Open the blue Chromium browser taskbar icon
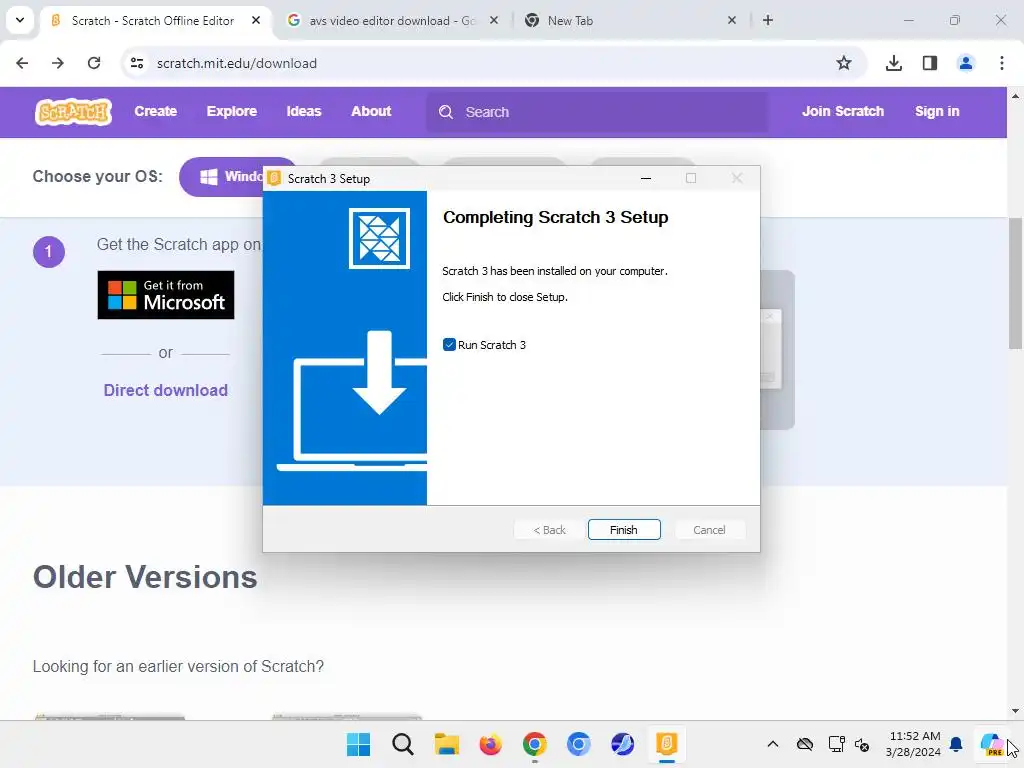1024x768 pixels. point(579,744)
